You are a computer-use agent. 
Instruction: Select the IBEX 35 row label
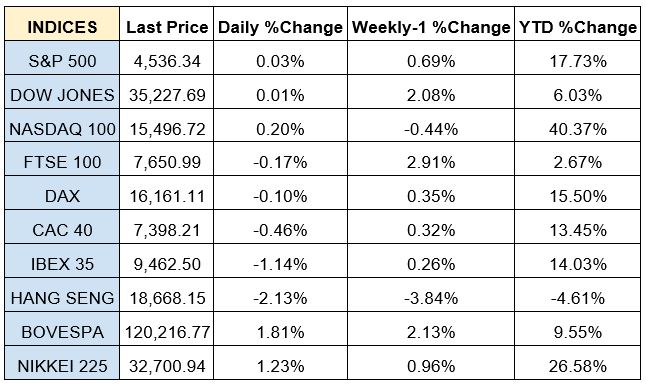62,264
